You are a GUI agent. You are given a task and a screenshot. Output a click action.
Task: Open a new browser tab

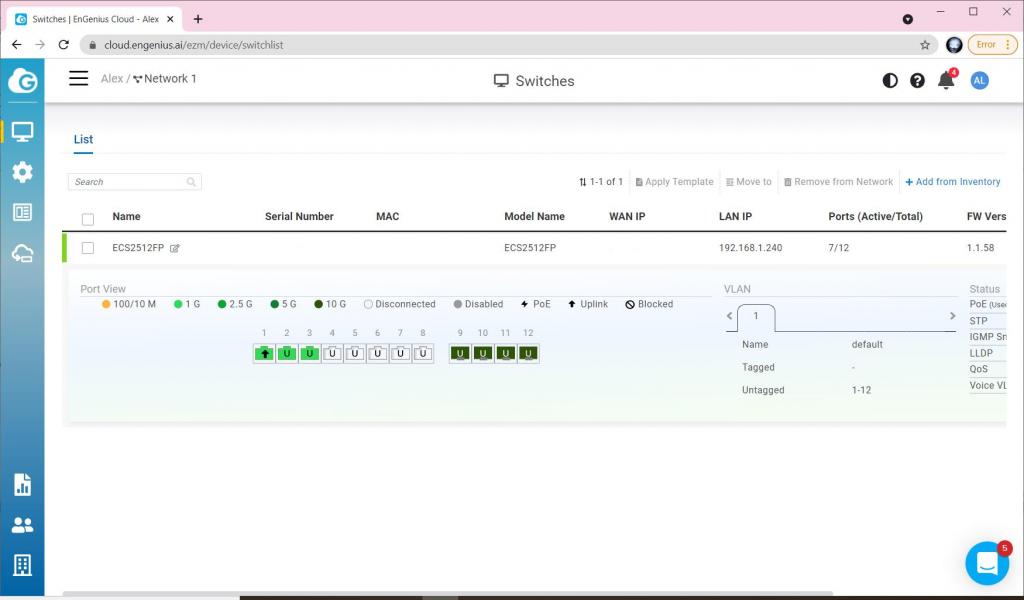[198, 19]
